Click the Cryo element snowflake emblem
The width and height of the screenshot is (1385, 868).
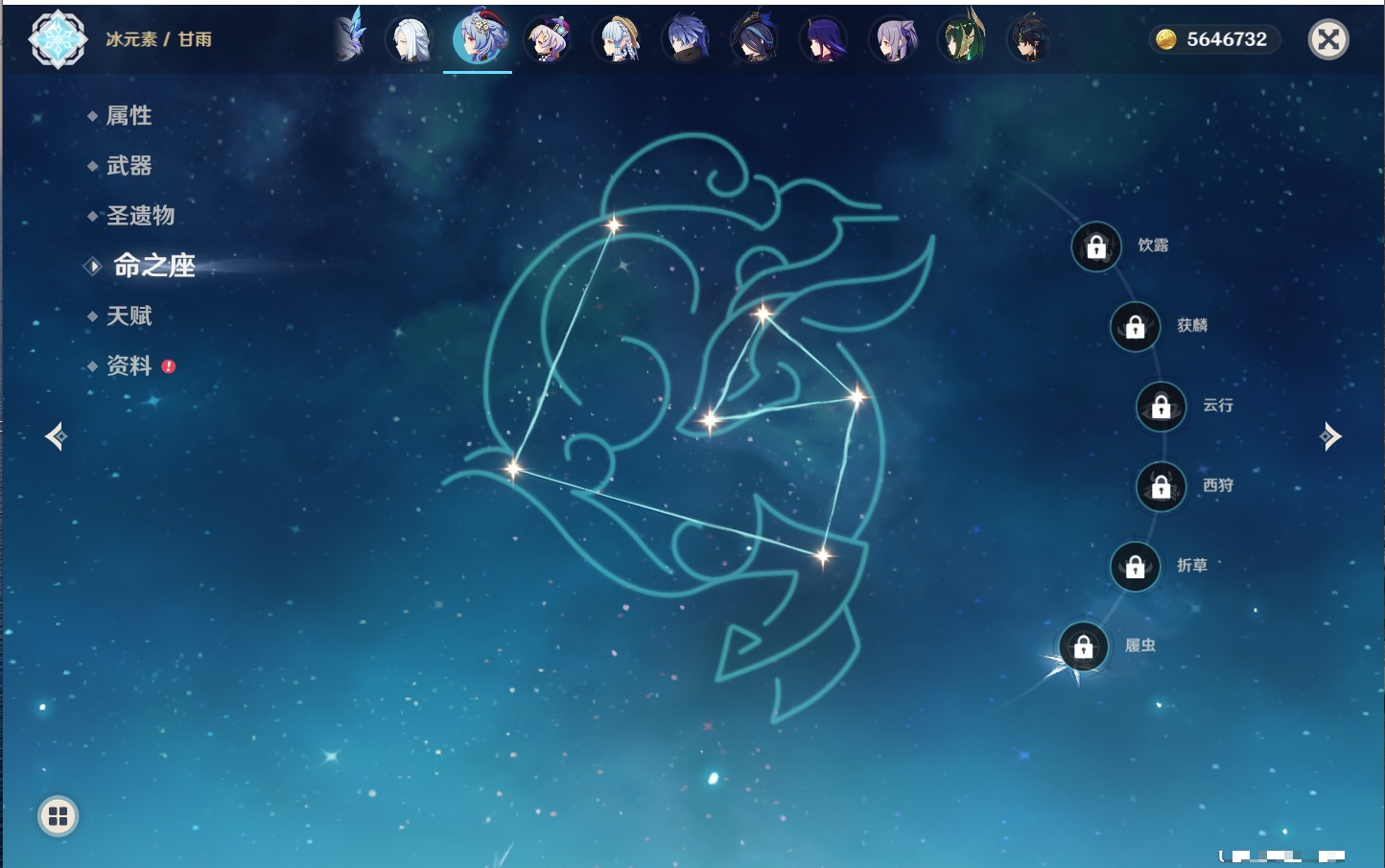58,39
